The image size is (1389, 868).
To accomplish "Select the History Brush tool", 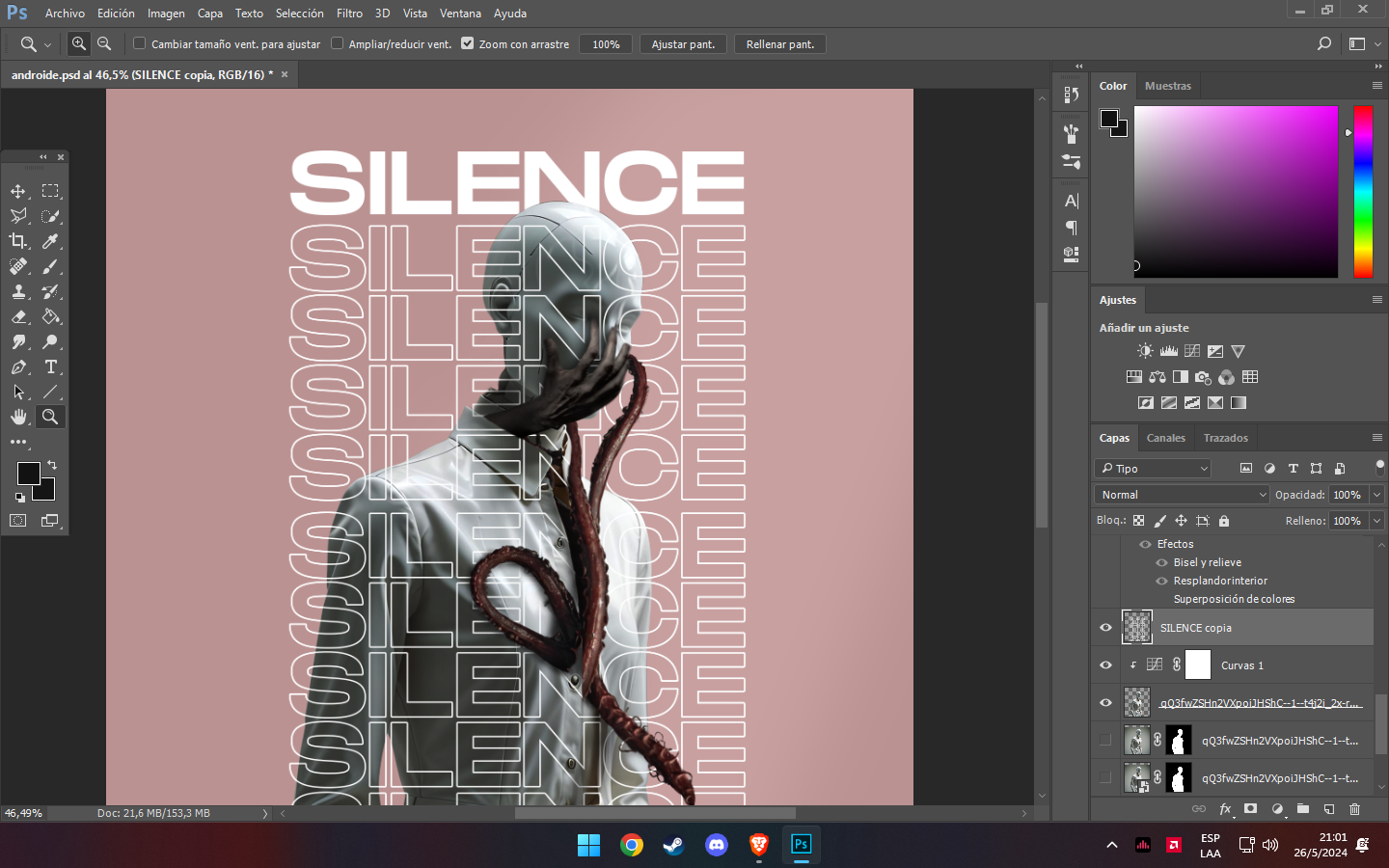I will [50, 291].
